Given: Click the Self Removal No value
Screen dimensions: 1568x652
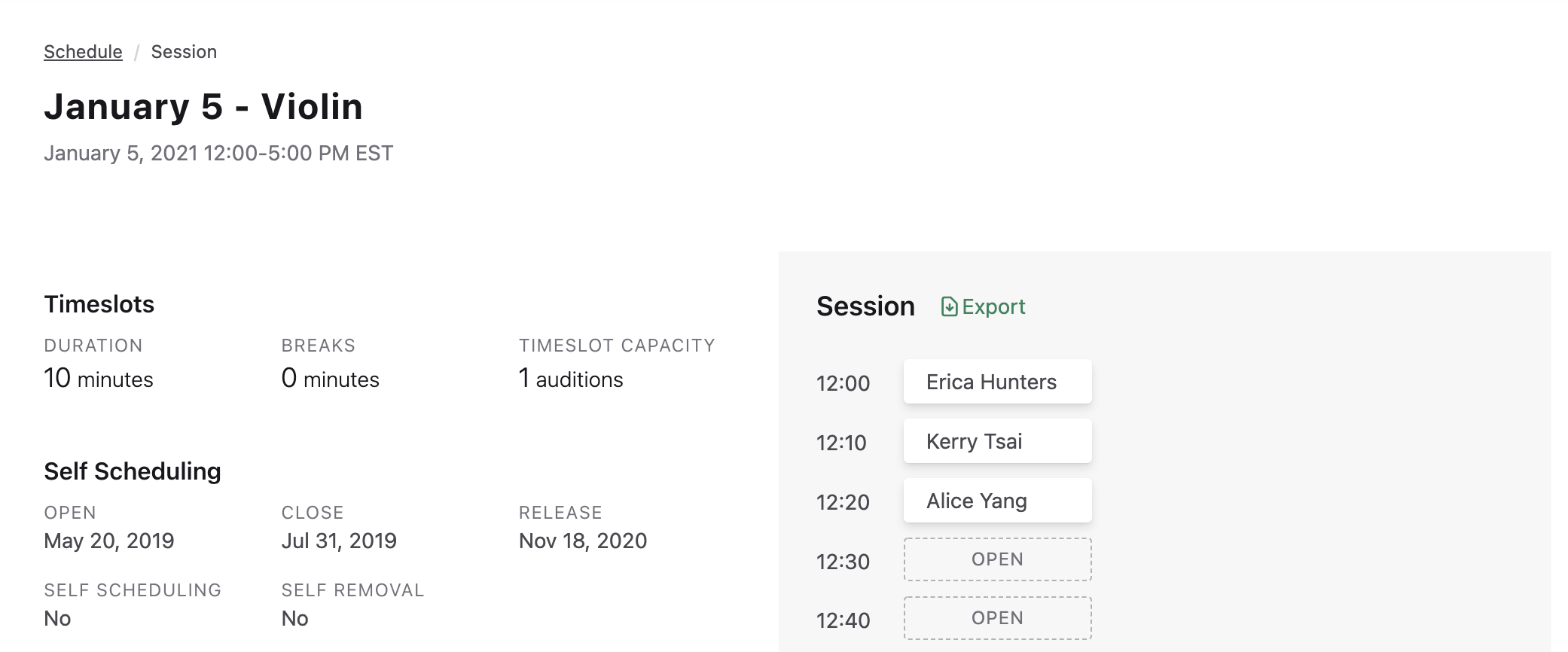Looking at the screenshot, I should 295,618.
